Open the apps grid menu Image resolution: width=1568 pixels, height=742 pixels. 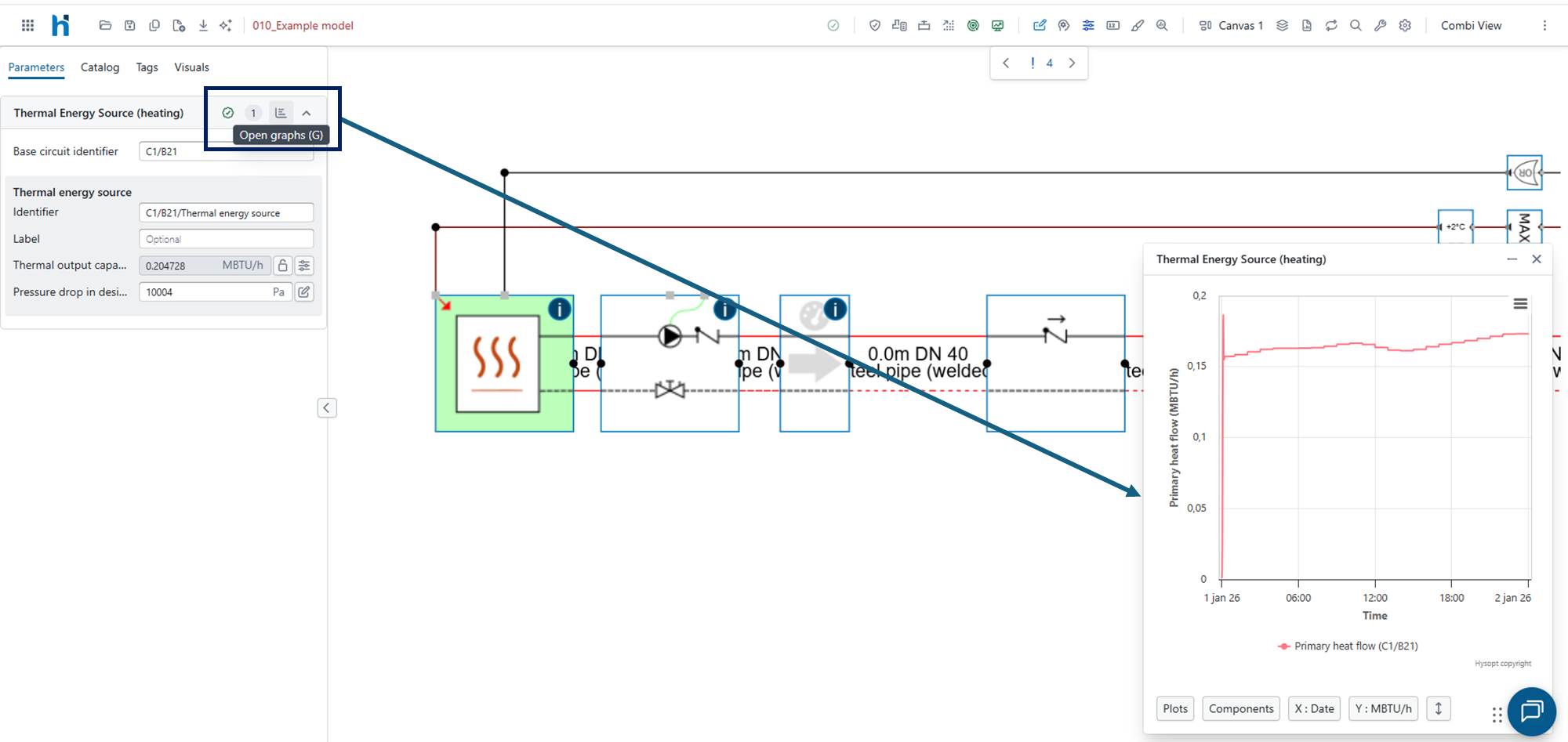point(28,25)
